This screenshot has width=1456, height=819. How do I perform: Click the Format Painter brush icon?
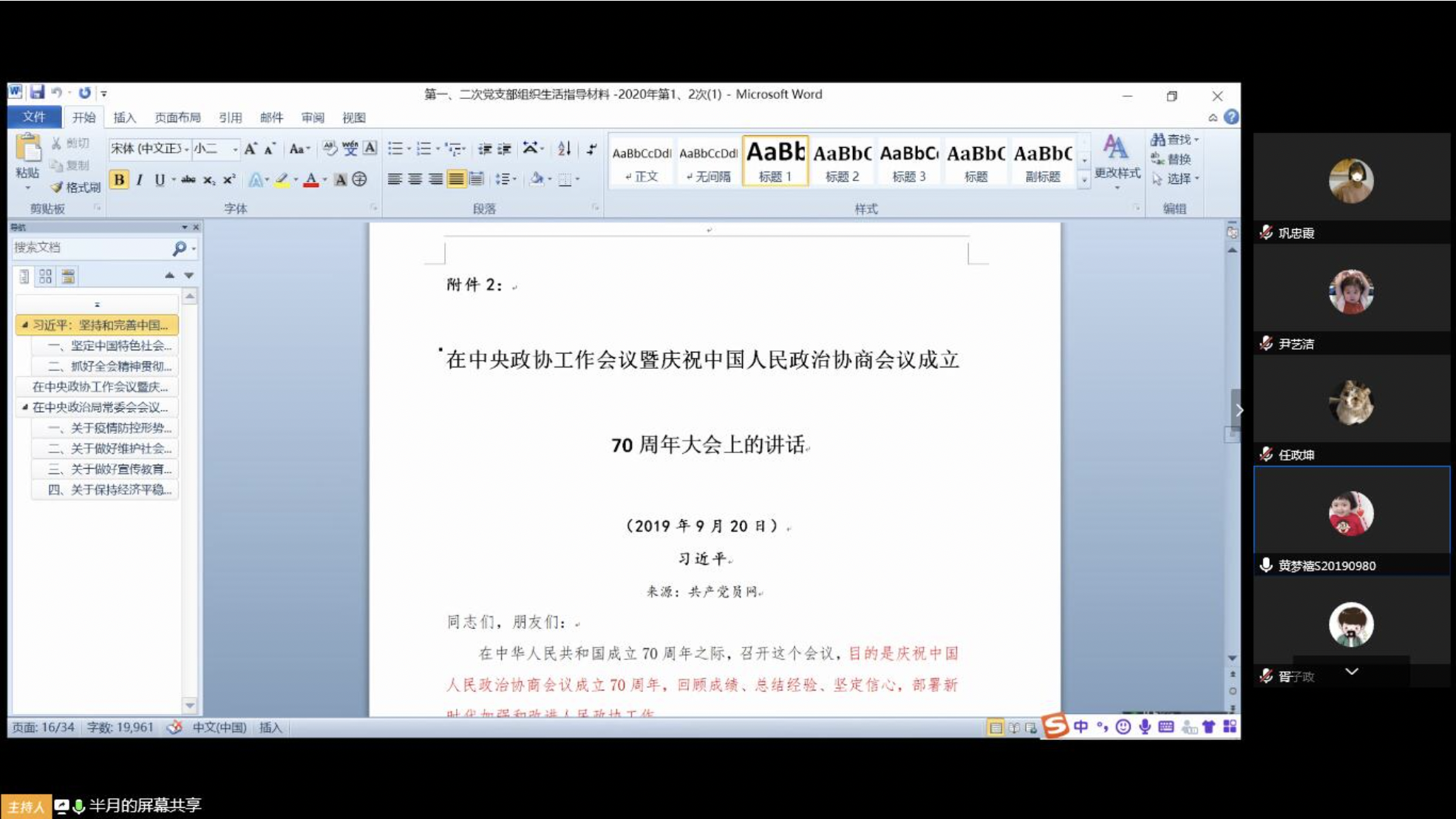click(x=57, y=187)
